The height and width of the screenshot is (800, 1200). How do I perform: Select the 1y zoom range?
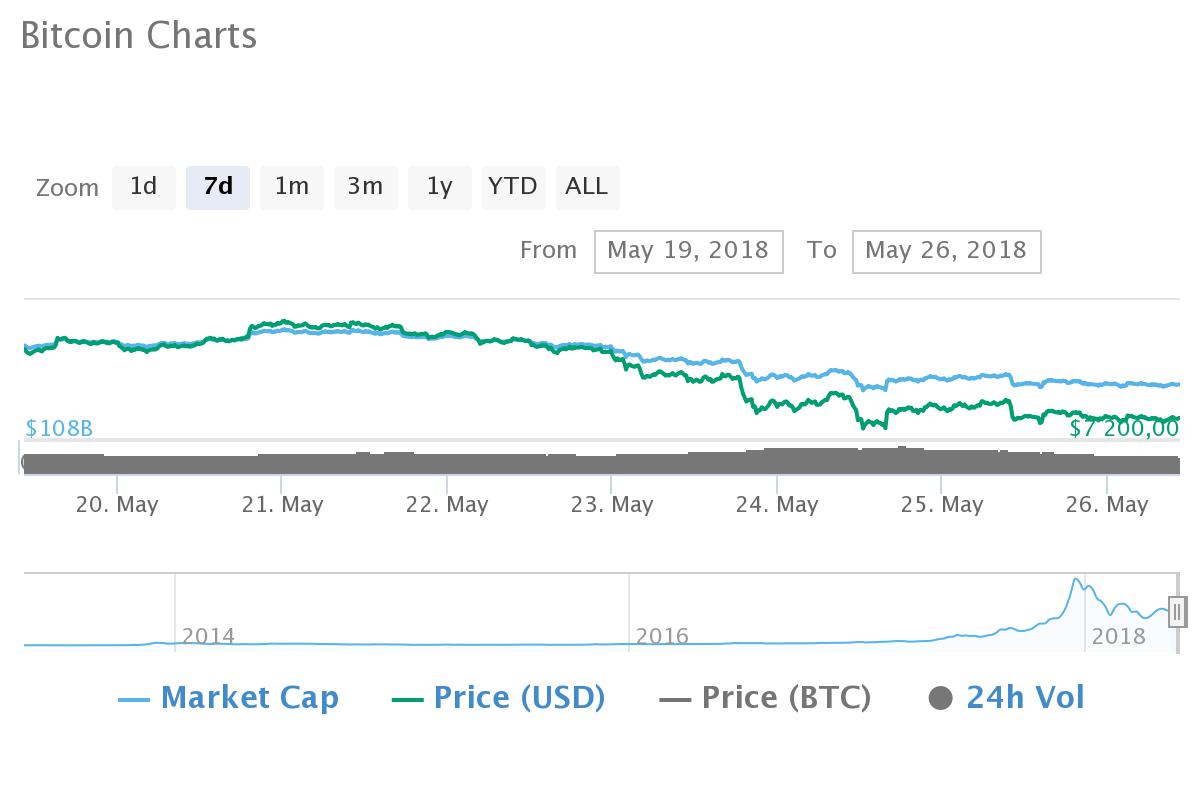point(440,187)
